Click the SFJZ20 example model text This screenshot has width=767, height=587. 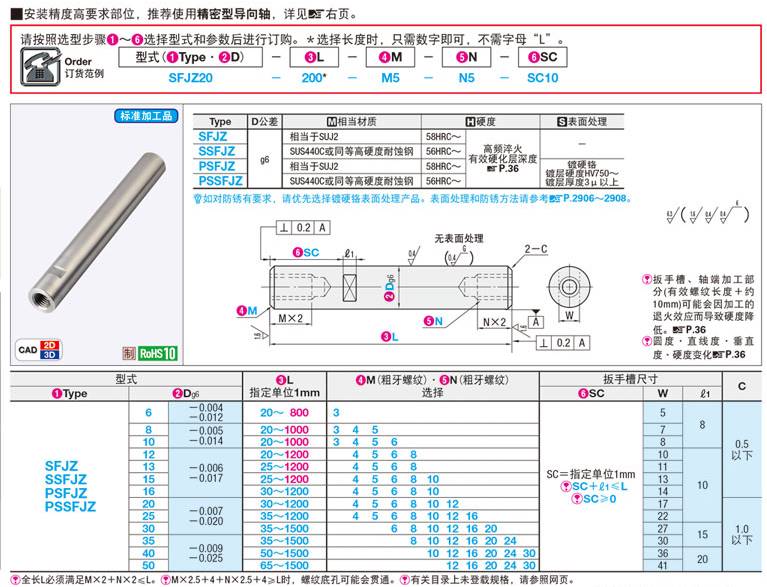click(x=191, y=77)
